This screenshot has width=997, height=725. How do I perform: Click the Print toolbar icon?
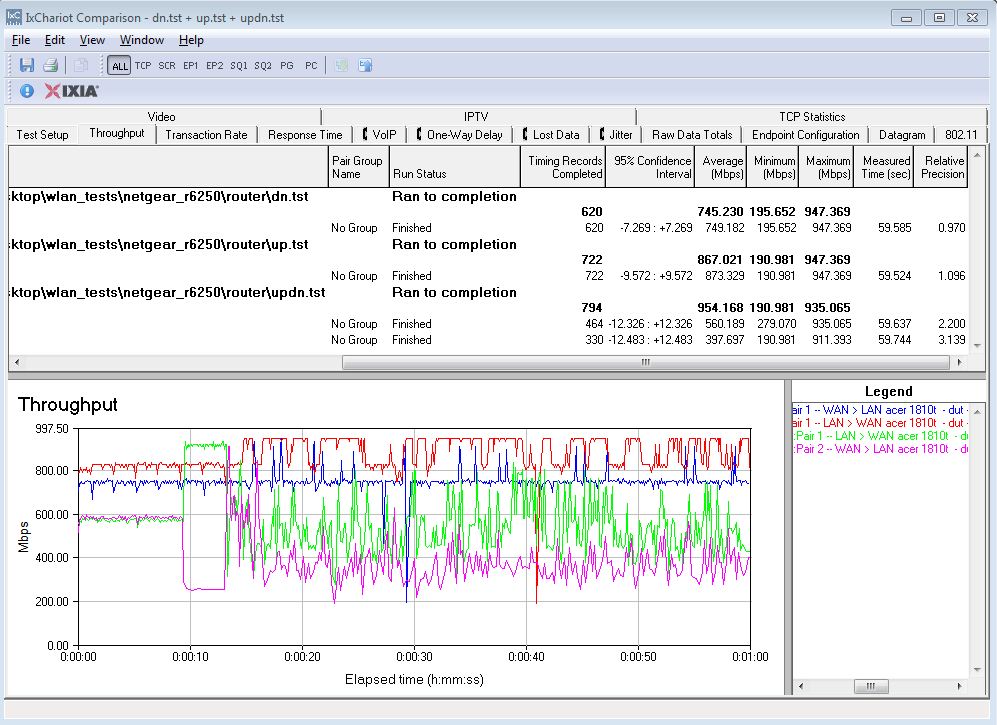click(x=51, y=65)
